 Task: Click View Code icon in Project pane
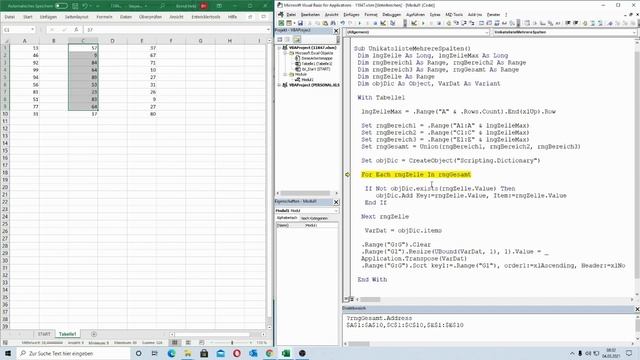(280, 40)
